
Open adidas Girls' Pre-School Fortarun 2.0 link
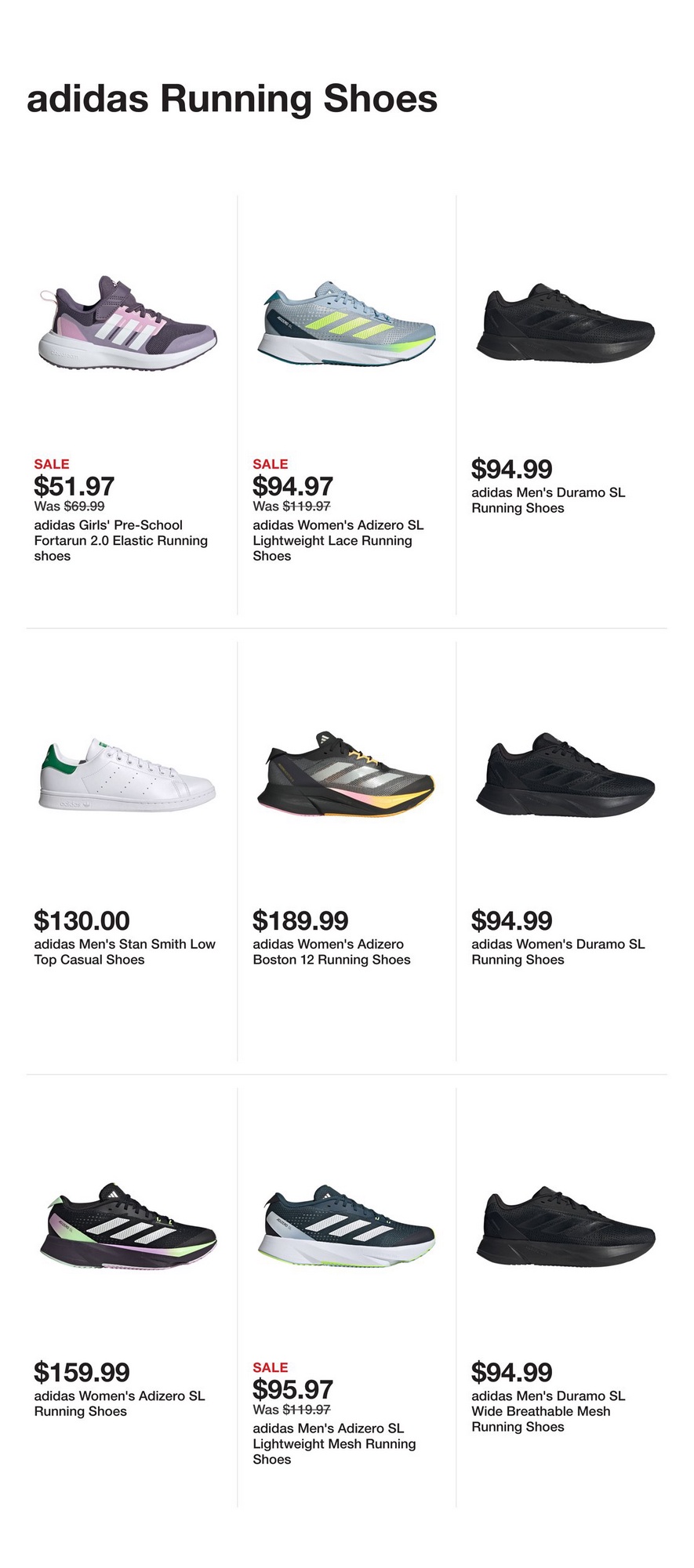pos(120,540)
